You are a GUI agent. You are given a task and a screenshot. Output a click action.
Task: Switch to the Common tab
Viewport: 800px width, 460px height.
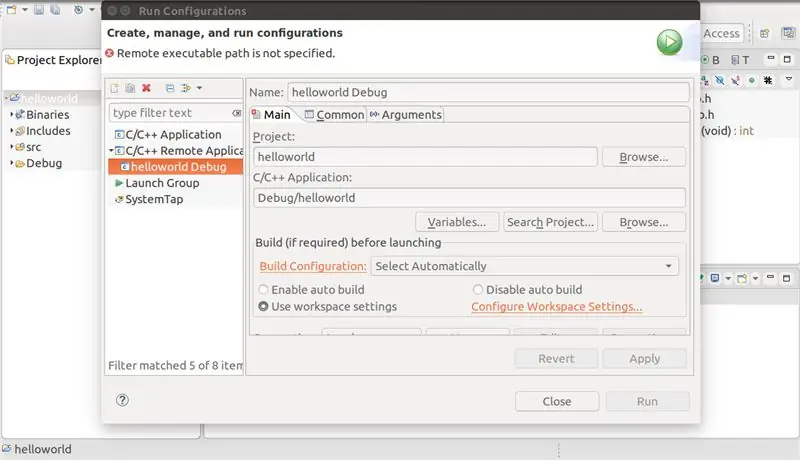pyautogui.click(x=334, y=115)
